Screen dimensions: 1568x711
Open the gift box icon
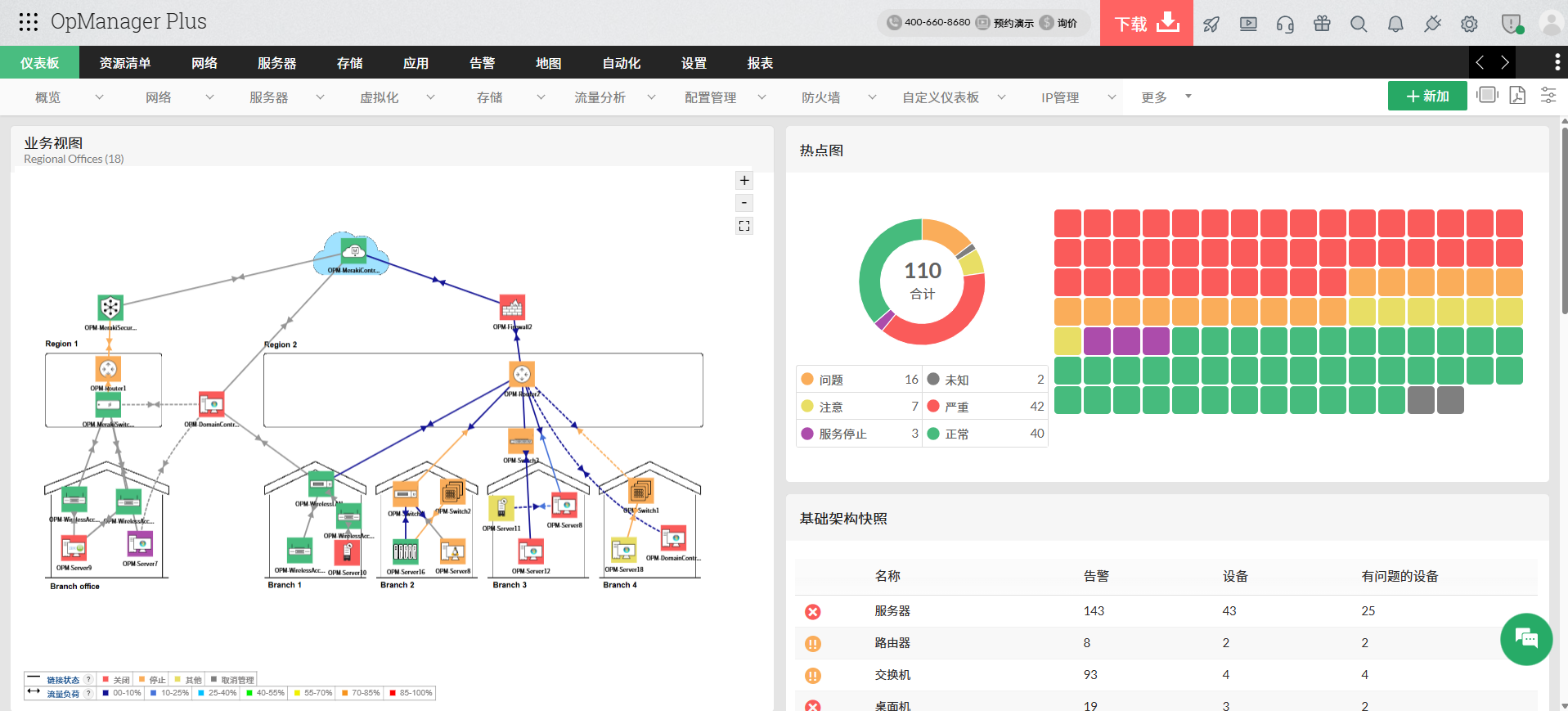coord(1322,24)
